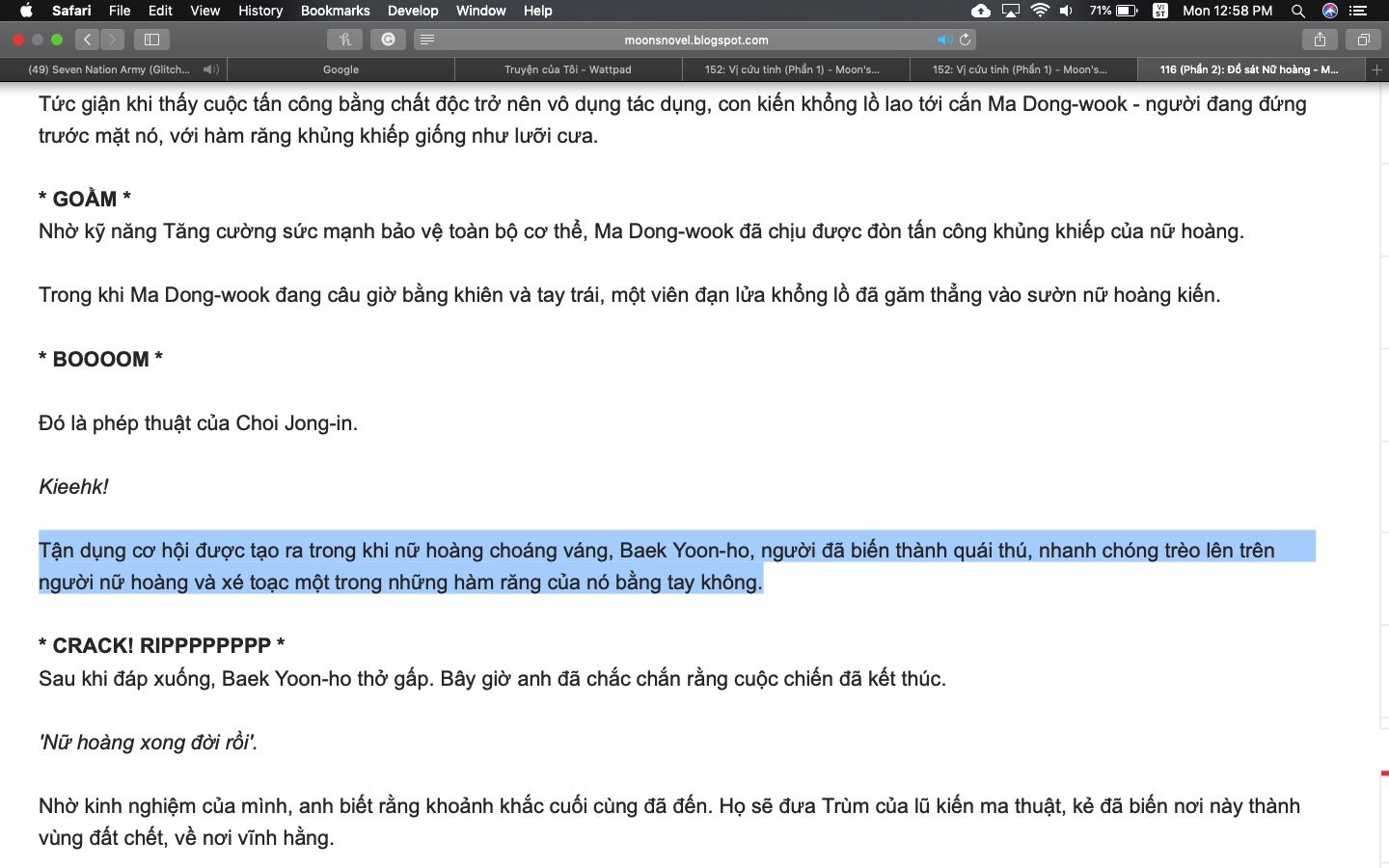Open the Share button menu

click(1320, 40)
